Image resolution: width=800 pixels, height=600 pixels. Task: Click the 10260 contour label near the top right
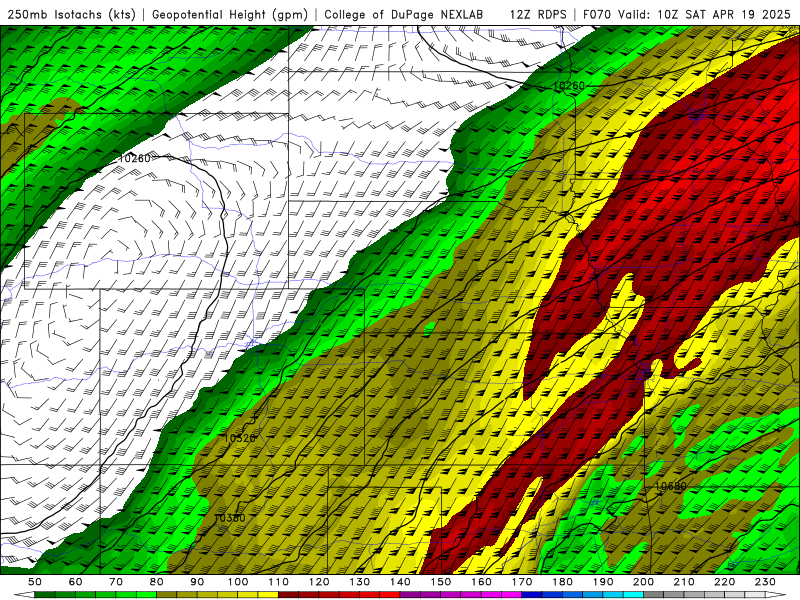pyautogui.click(x=568, y=86)
